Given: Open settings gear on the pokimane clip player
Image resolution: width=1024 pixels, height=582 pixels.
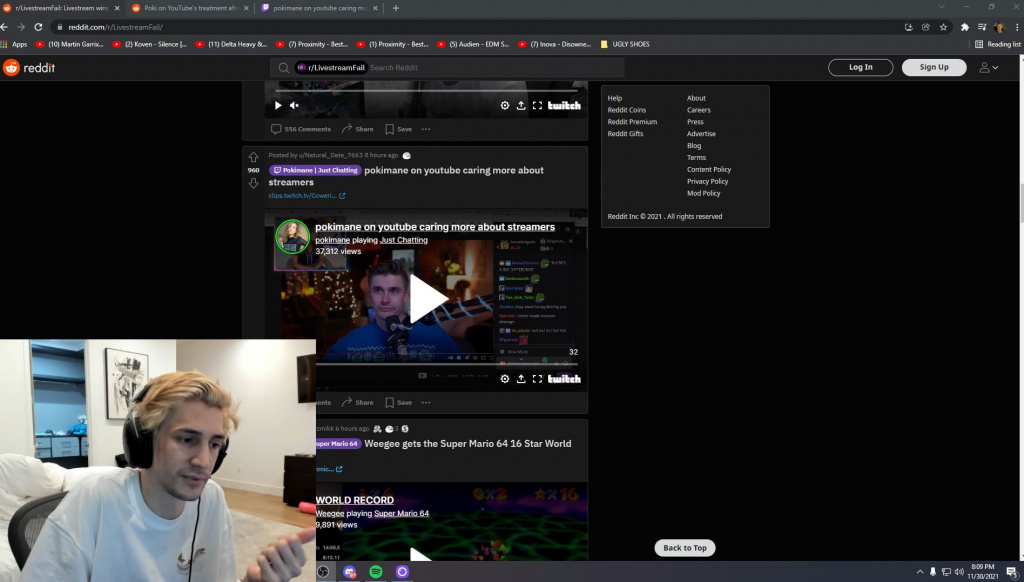Looking at the screenshot, I should click(x=505, y=379).
